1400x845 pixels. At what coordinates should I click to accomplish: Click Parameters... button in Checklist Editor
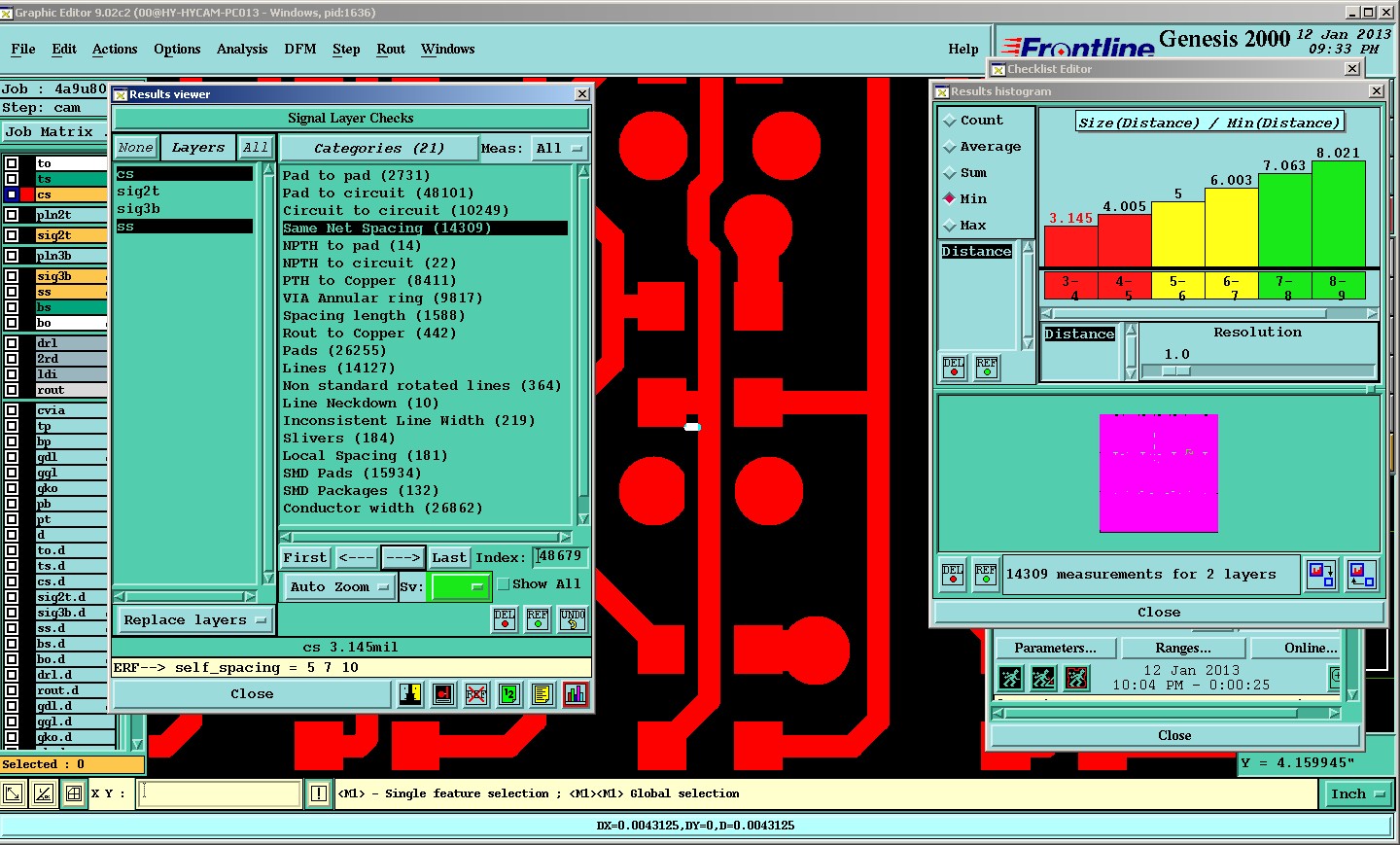click(1055, 648)
